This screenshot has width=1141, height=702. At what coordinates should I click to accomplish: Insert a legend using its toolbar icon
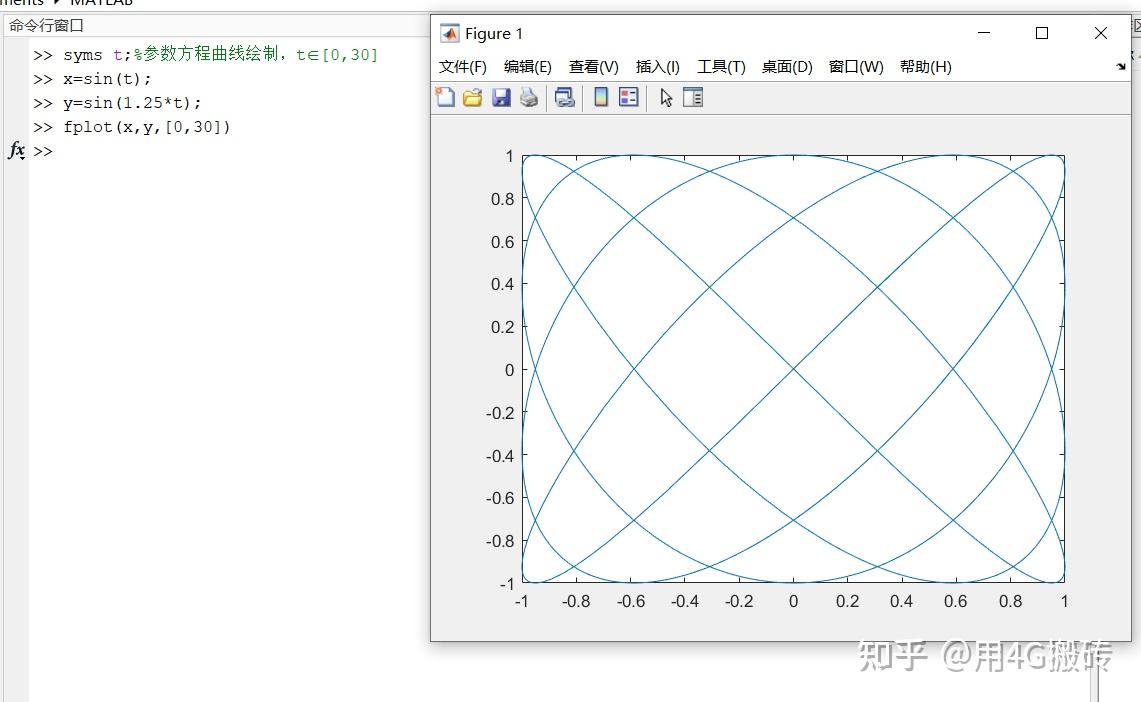(x=629, y=97)
